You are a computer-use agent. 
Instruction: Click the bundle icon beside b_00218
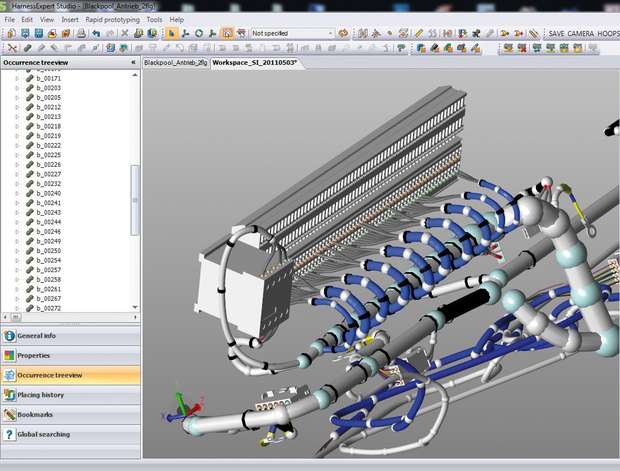[x=30, y=127]
